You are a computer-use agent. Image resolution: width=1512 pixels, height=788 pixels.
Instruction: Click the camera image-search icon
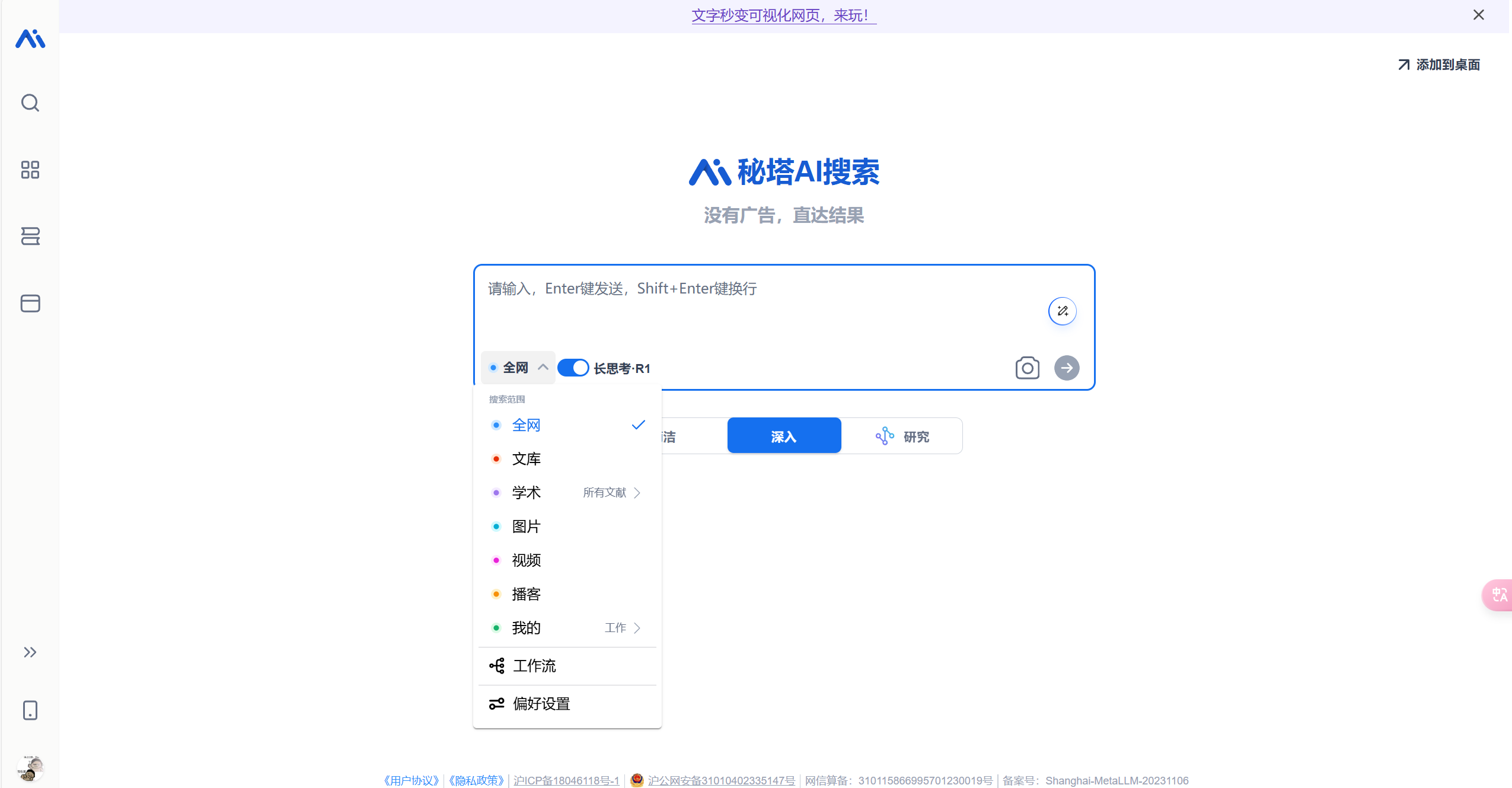(1027, 368)
